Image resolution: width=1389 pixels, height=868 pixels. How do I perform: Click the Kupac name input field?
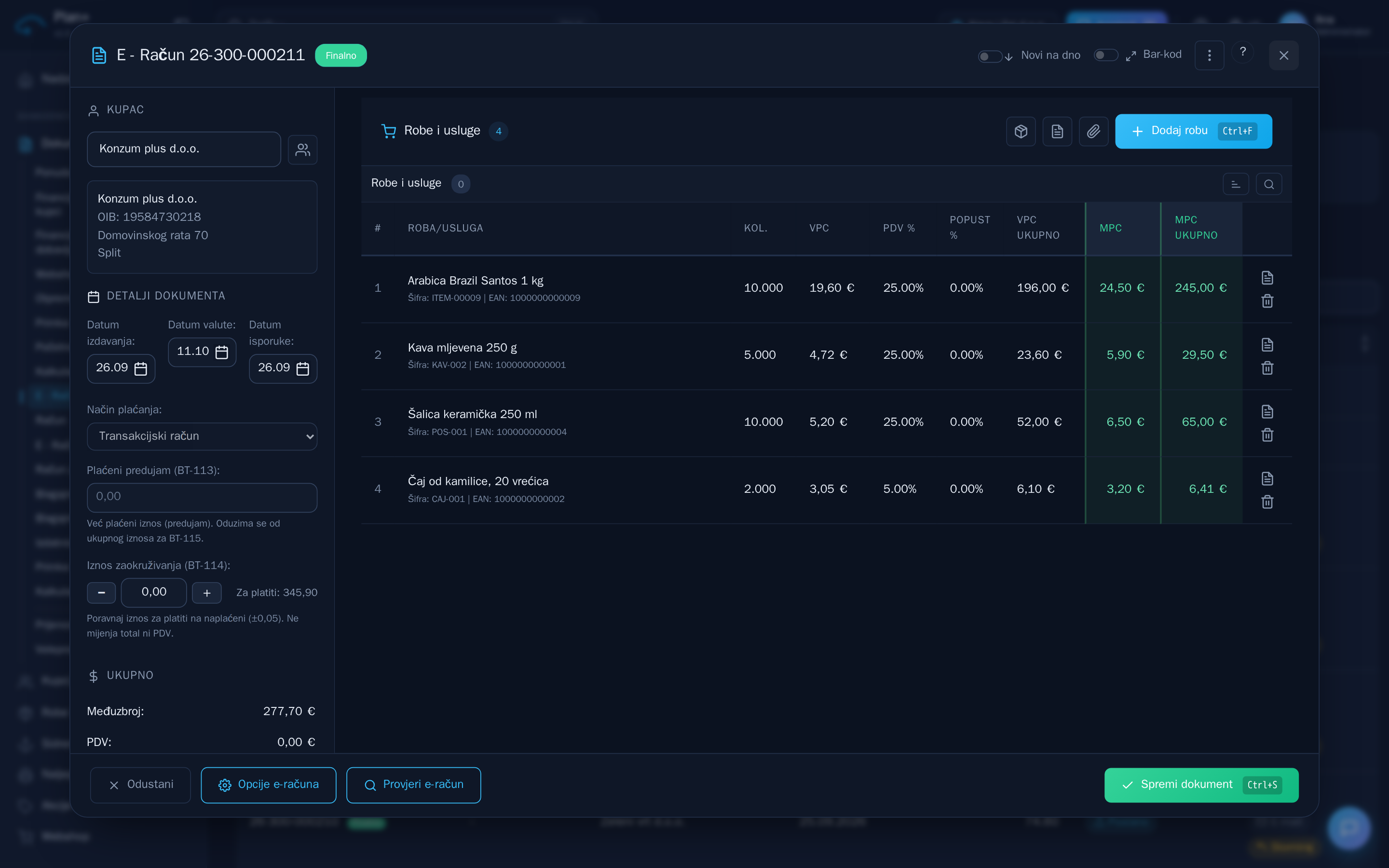coord(184,149)
